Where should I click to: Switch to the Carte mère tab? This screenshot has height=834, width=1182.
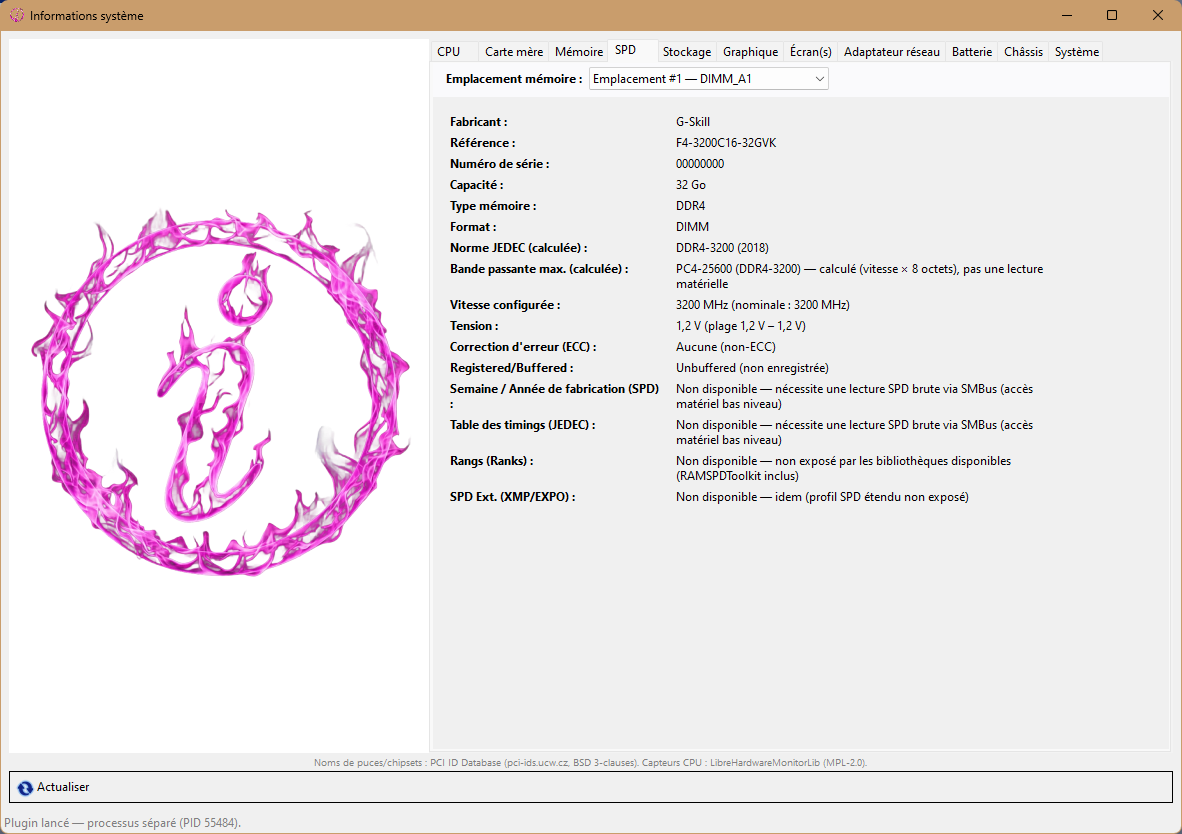[513, 51]
